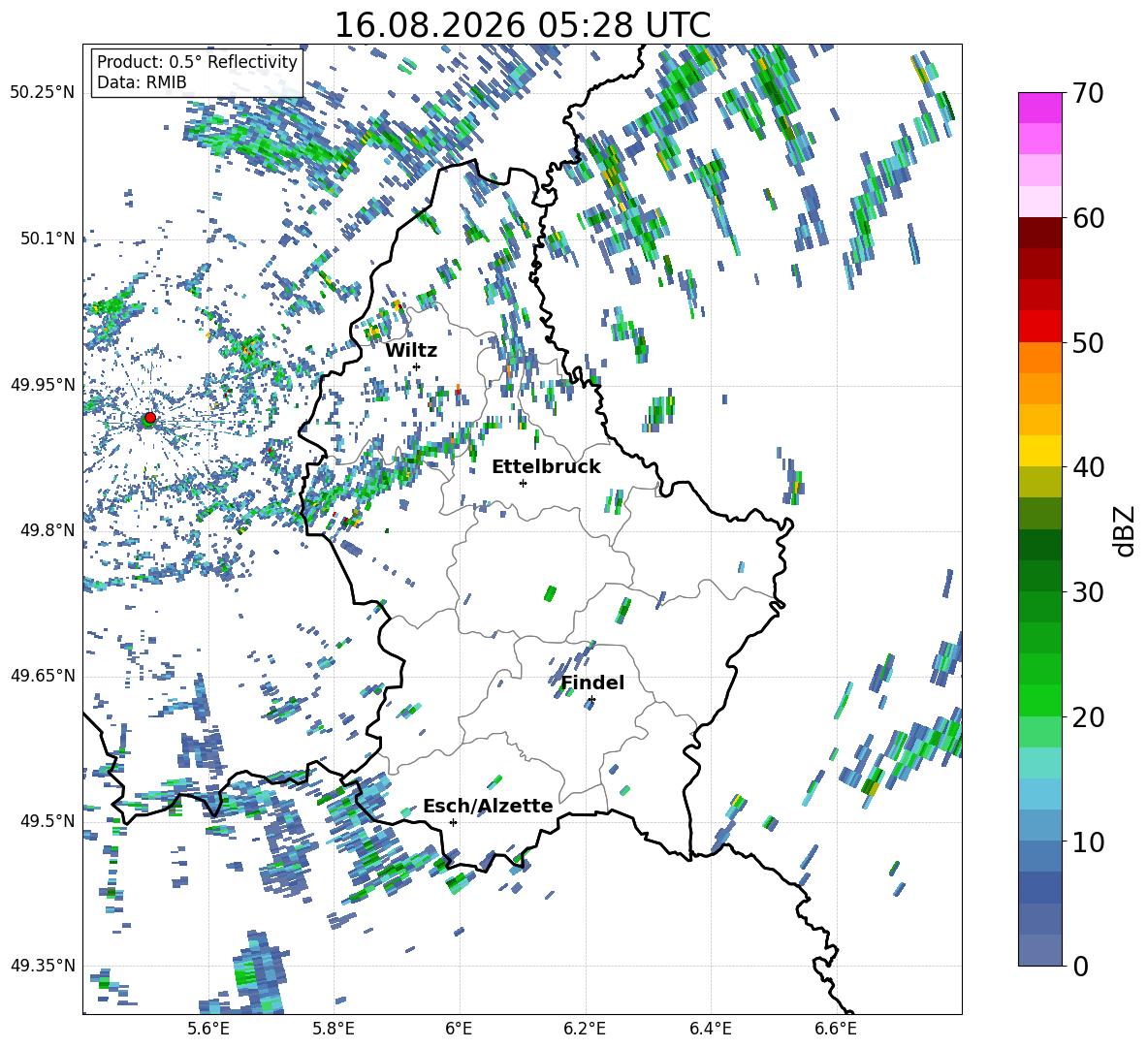Click the Esch/Alzette station cross marker
Viewport: 1148px width, 1048px height.
[453, 822]
